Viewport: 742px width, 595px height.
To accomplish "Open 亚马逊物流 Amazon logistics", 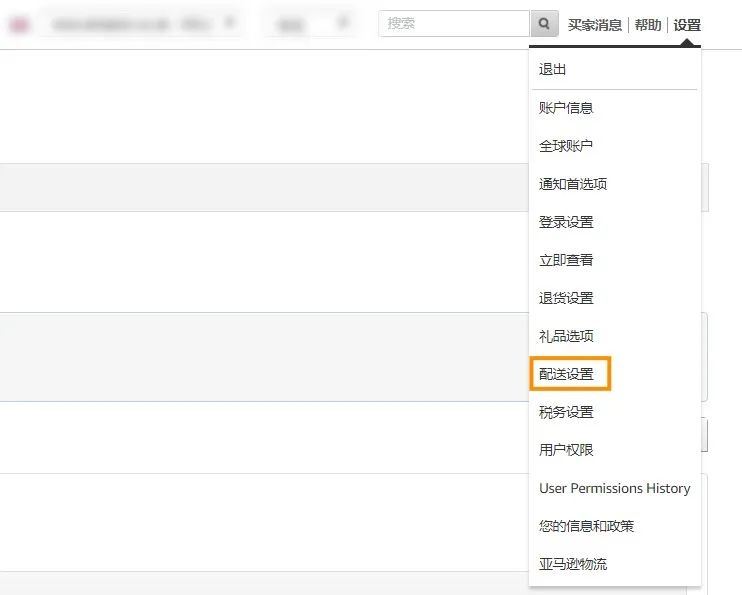I will pyautogui.click(x=573, y=564).
